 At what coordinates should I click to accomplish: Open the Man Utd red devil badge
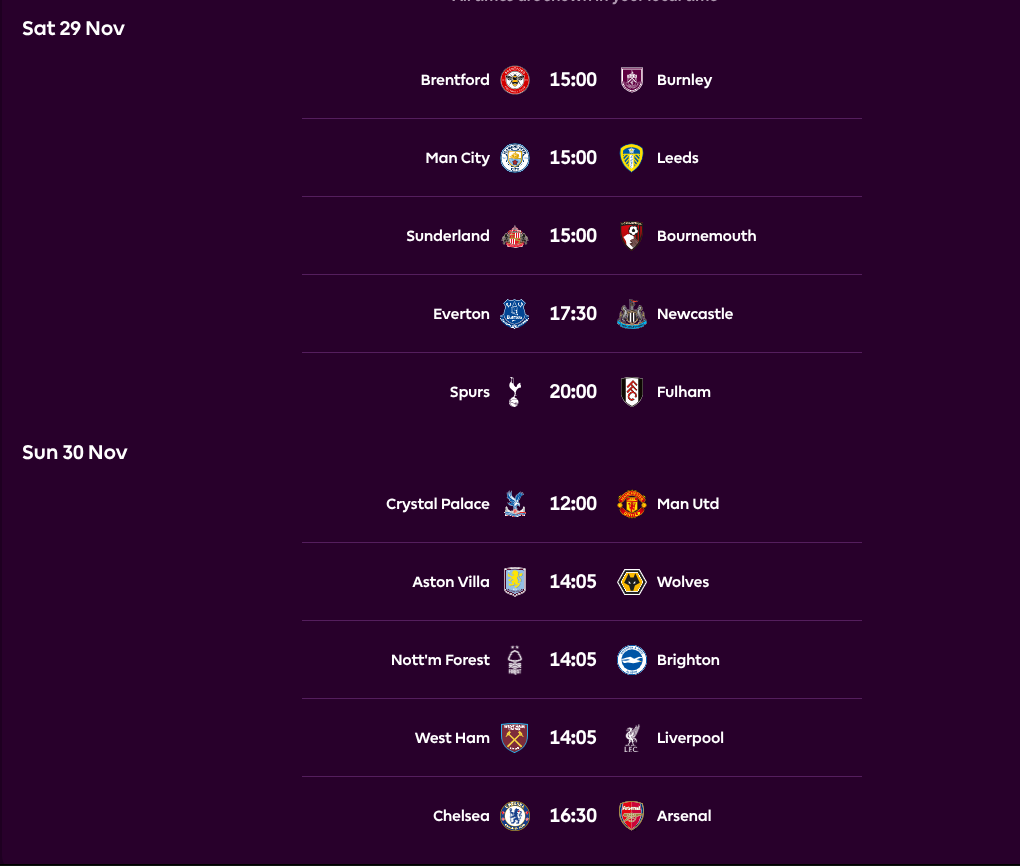click(x=632, y=503)
